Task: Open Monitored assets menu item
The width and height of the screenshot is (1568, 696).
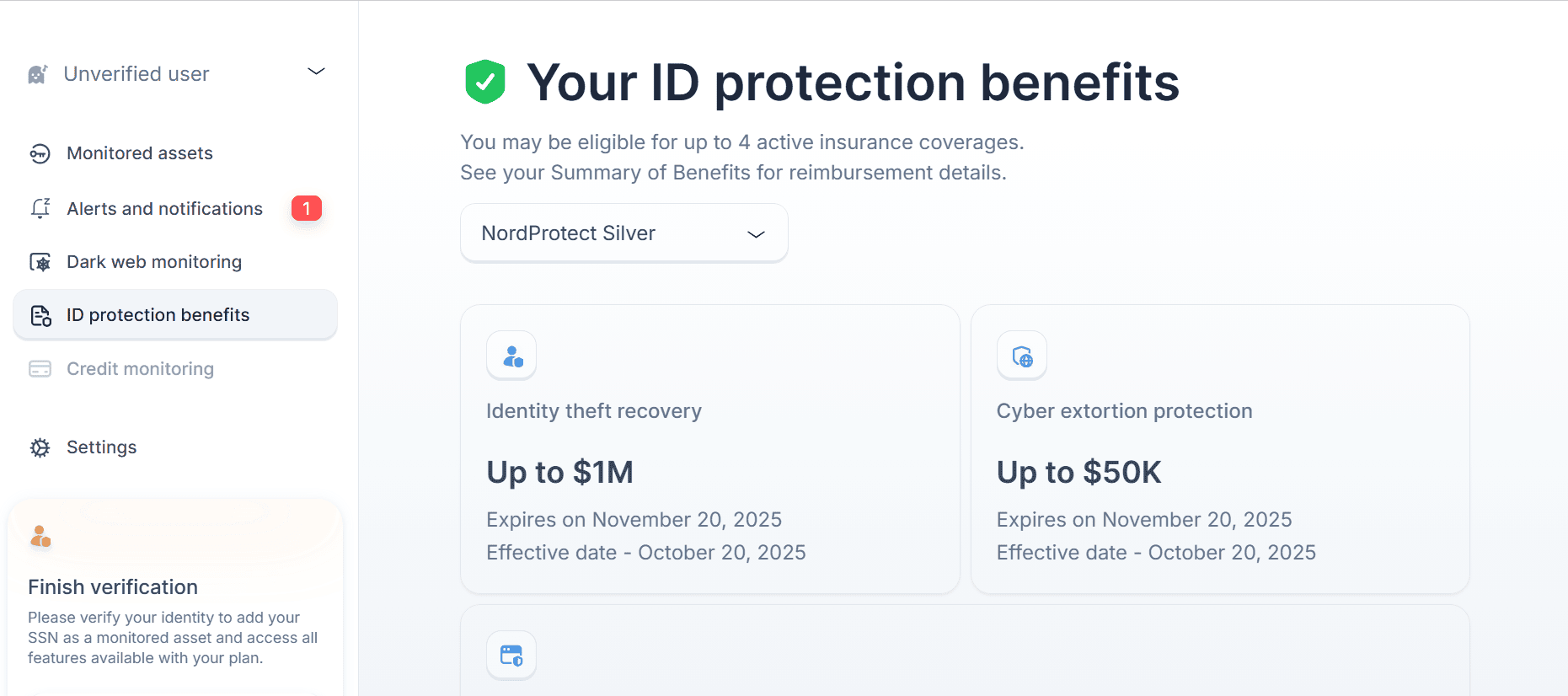Action: 140,153
